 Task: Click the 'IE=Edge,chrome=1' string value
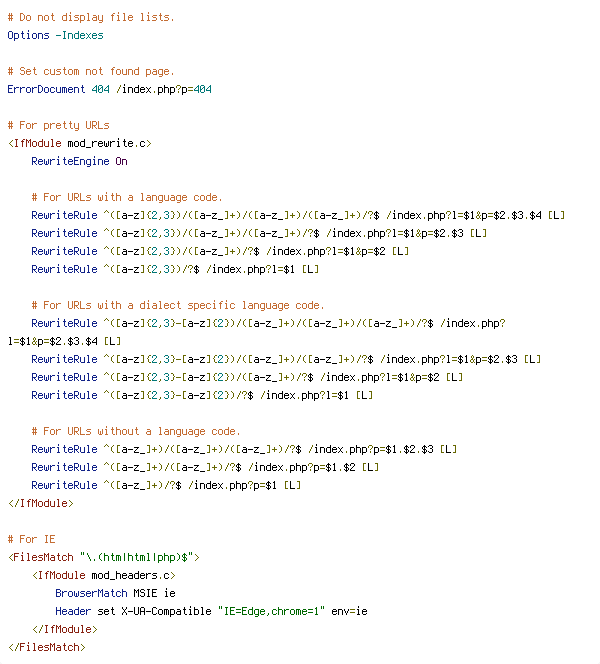[271, 611]
